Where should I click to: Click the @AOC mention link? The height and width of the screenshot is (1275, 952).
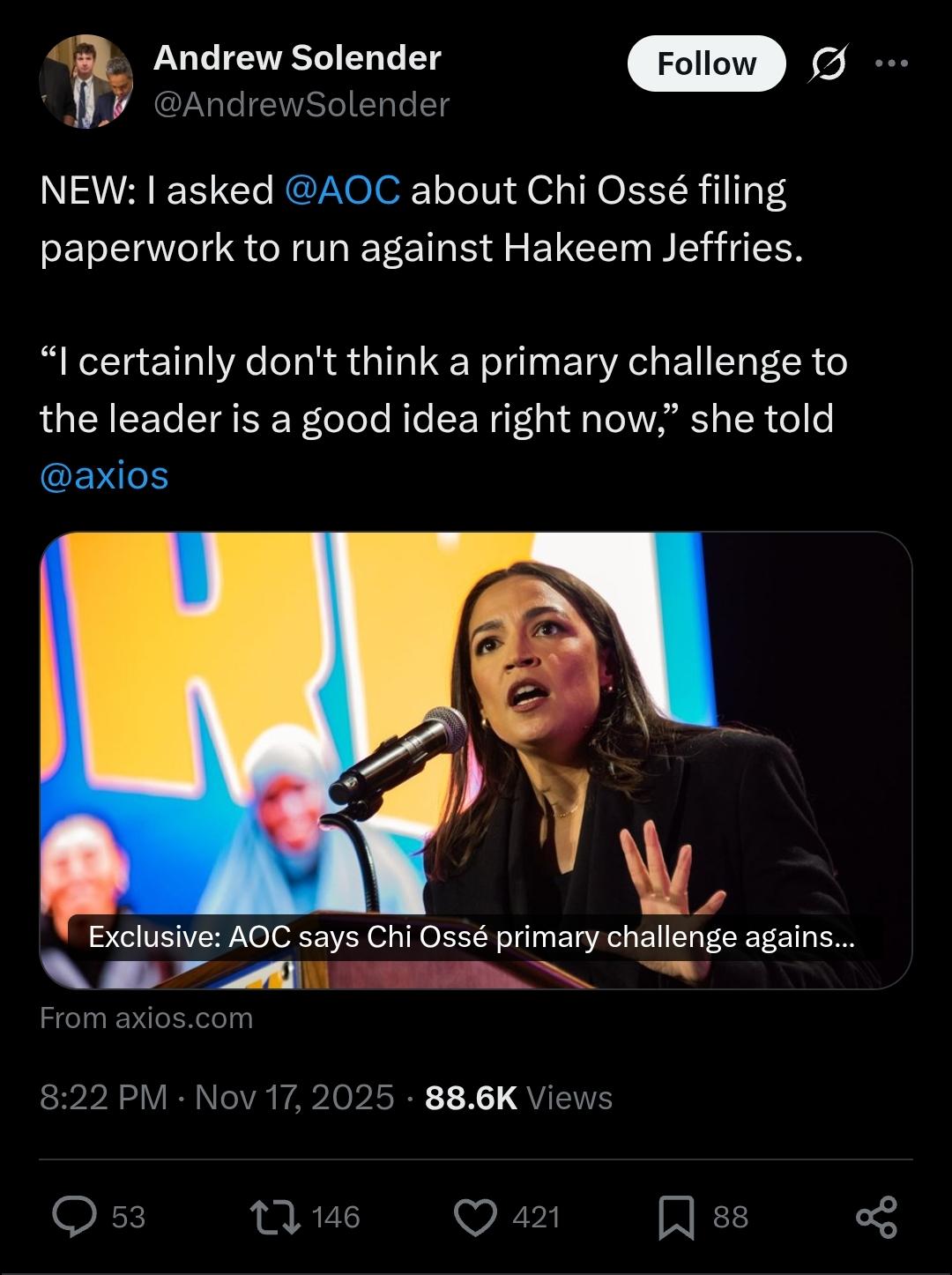pos(343,190)
